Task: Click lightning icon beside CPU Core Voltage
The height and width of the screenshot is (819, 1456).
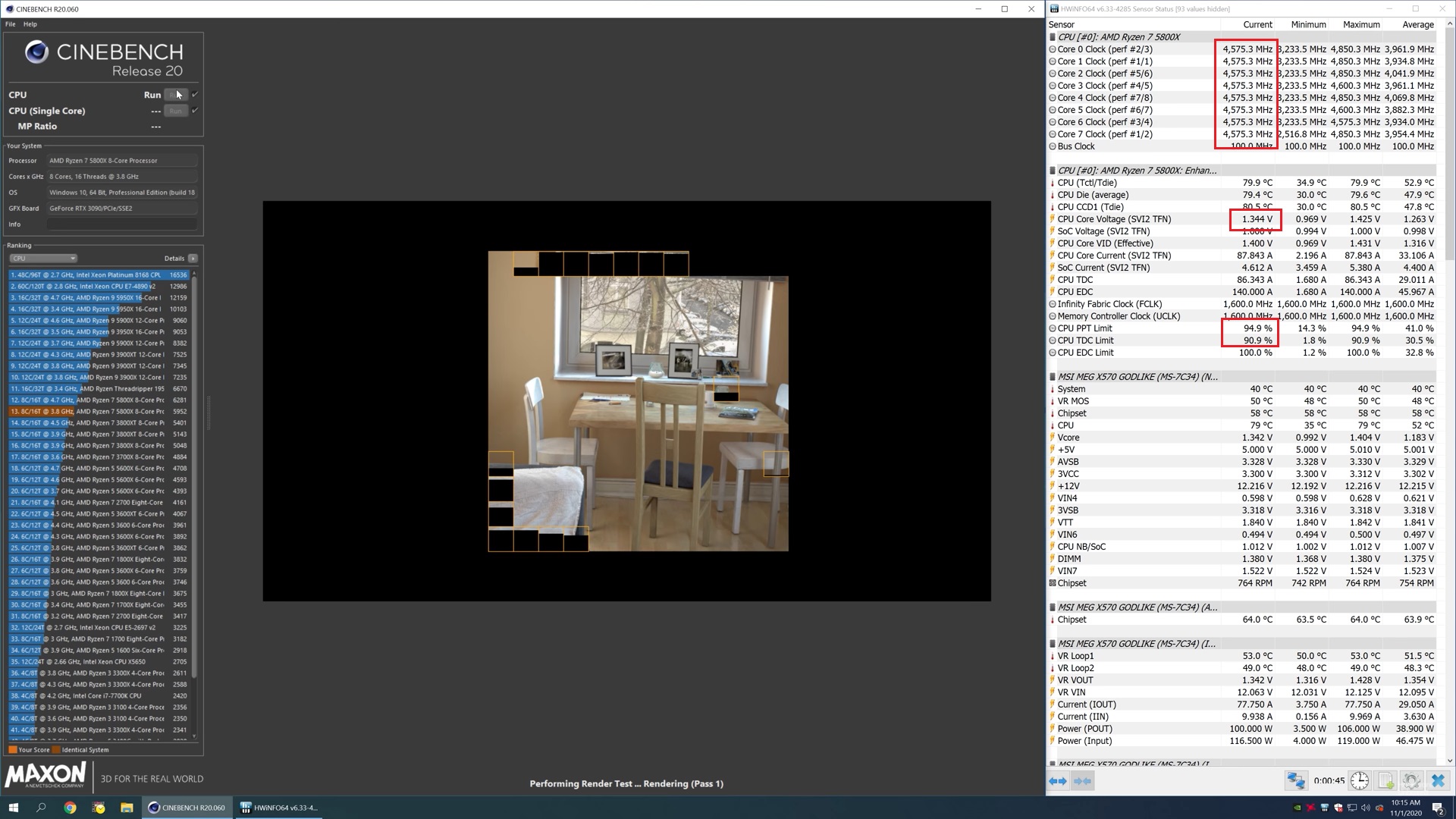Action: click(1053, 219)
